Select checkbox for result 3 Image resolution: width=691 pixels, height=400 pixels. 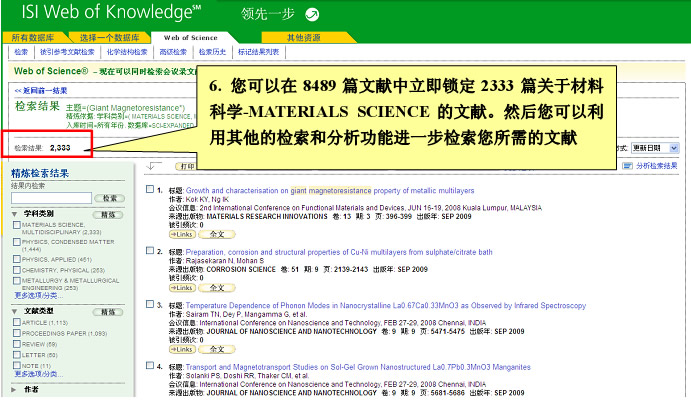pyautogui.click(x=150, y=304)
